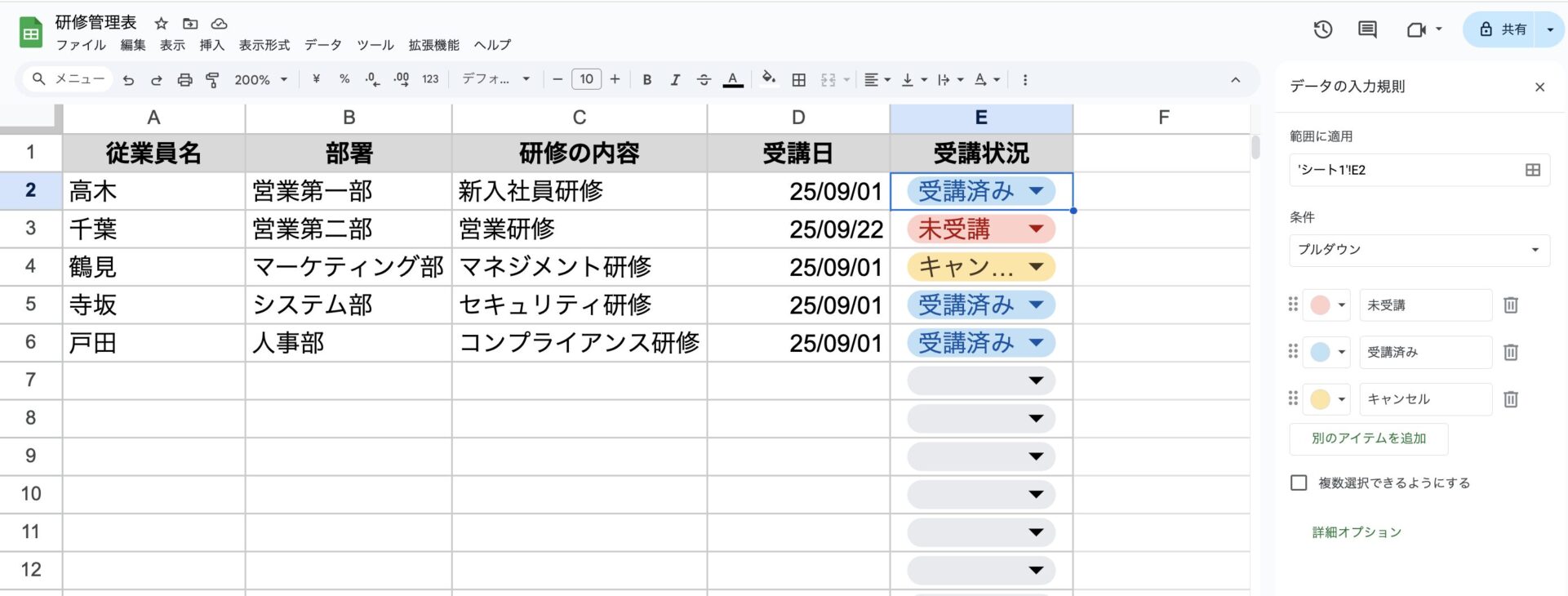Image resolution: width=1568 pixels, height=596 pixels.
Task: Delete the 未受講 dropdown item
Action: coord(1510,305)
